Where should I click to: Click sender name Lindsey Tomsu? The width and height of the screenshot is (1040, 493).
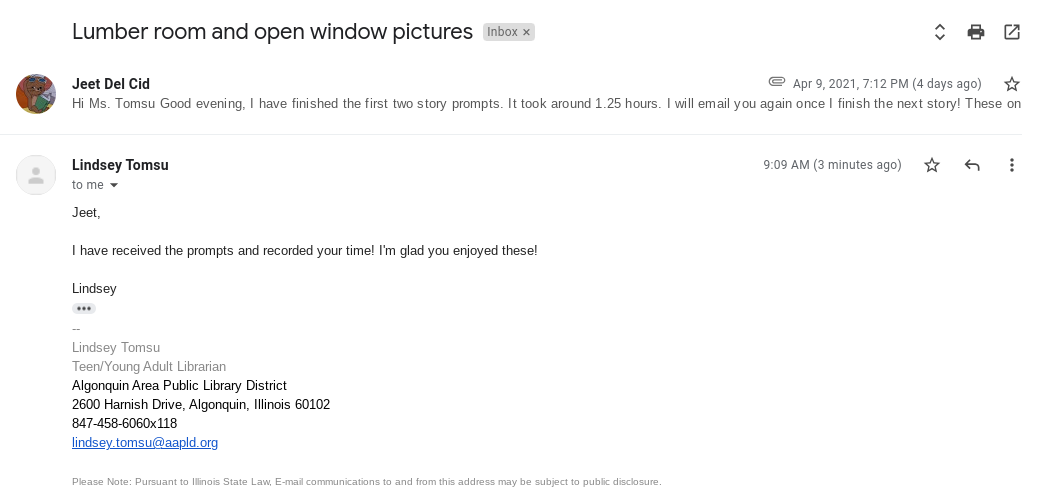[x=120, y=165]
